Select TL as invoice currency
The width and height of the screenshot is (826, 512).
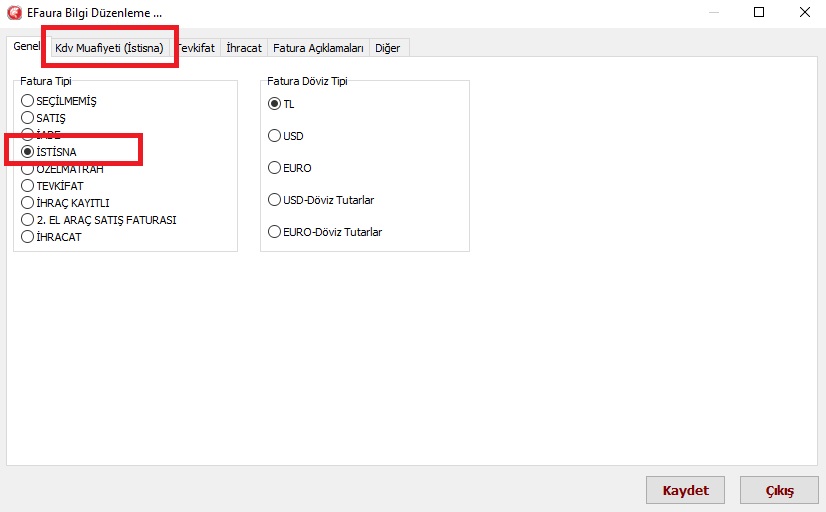275,104
